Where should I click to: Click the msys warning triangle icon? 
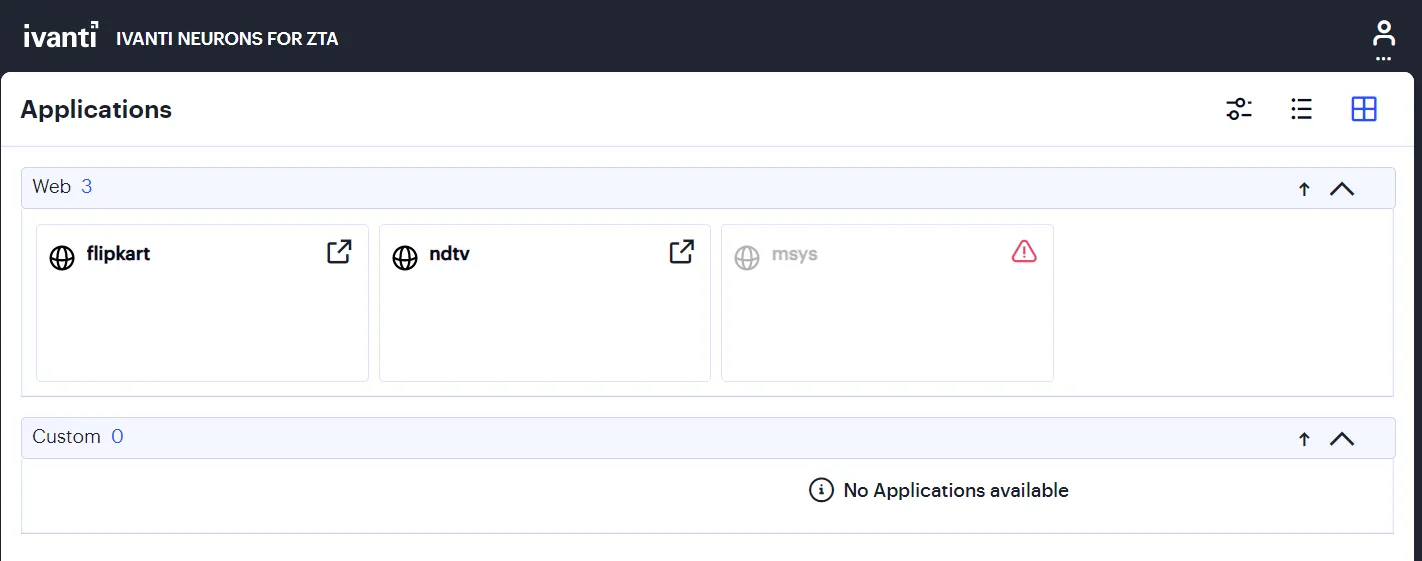(x=1024, y=252)
